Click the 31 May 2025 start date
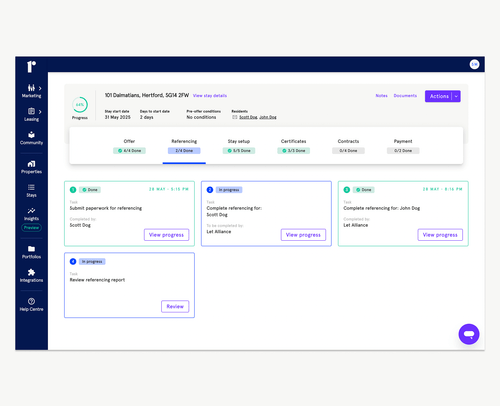 pos(118,117)
